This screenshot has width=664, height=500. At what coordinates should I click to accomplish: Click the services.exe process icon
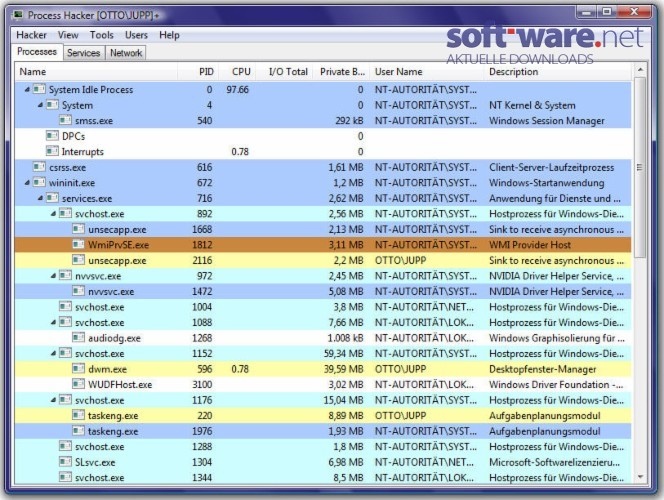(x=53, y=198)
